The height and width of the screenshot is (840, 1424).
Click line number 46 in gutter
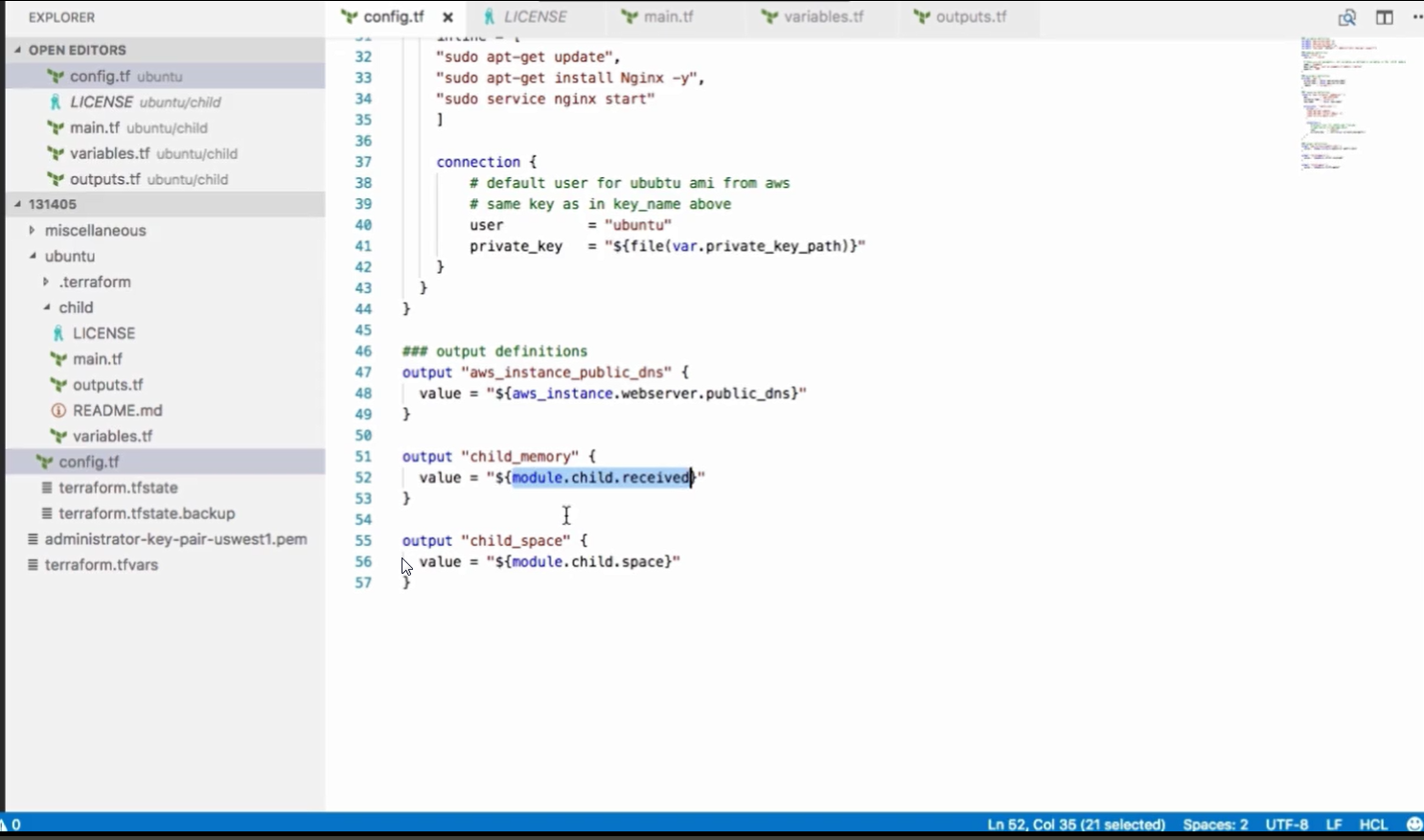click(x=362, y=352)
